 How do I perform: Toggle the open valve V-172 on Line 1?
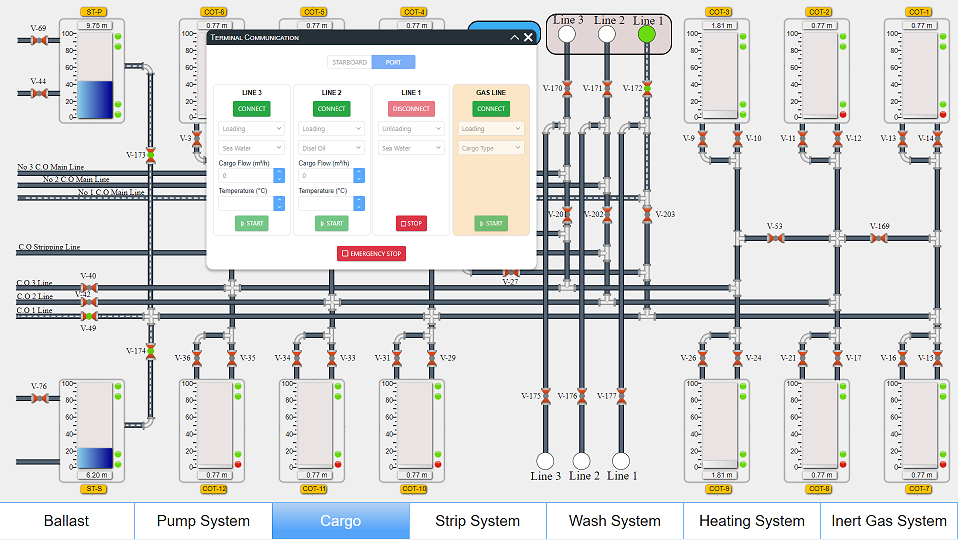(647, 89)
